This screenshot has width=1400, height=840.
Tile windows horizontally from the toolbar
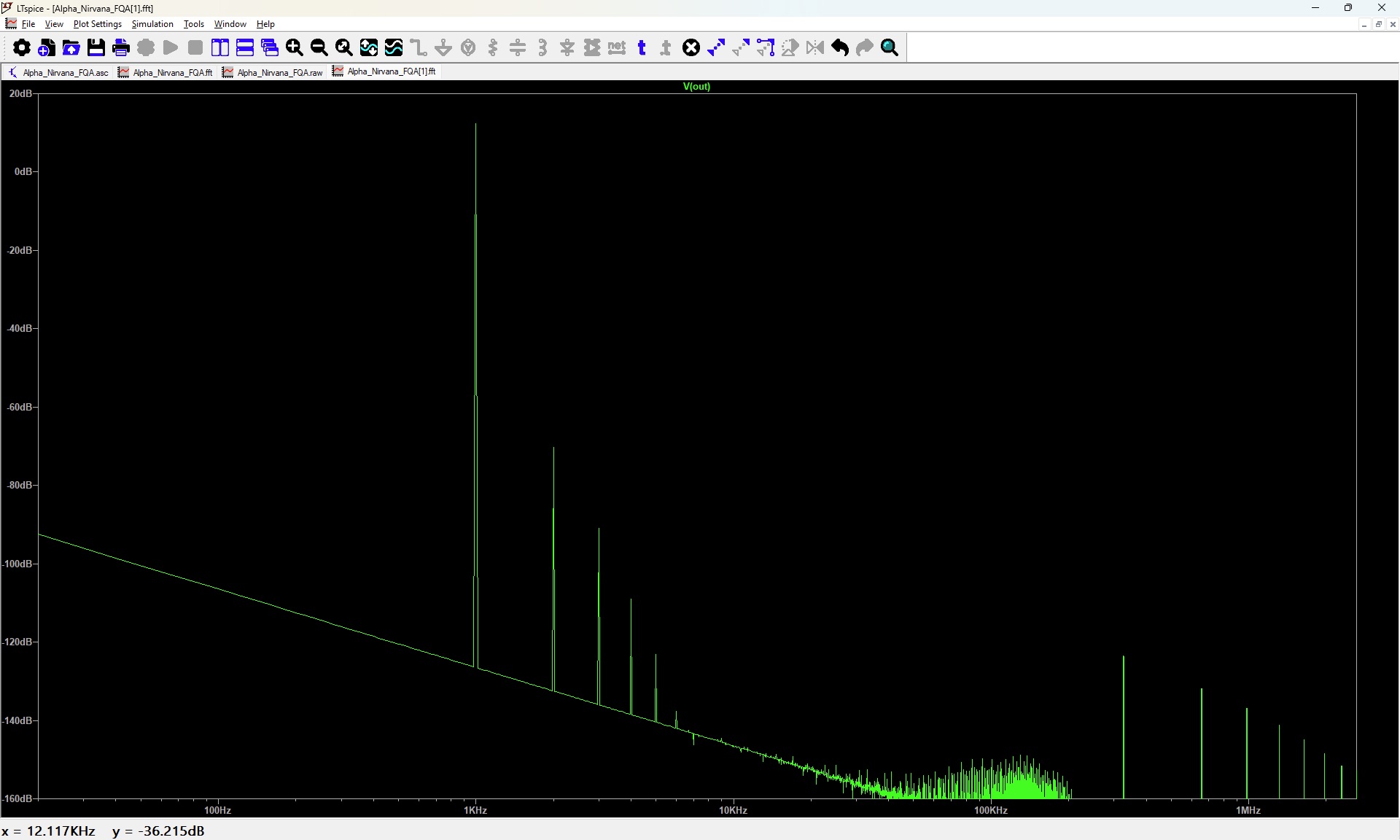pos(245,48)
